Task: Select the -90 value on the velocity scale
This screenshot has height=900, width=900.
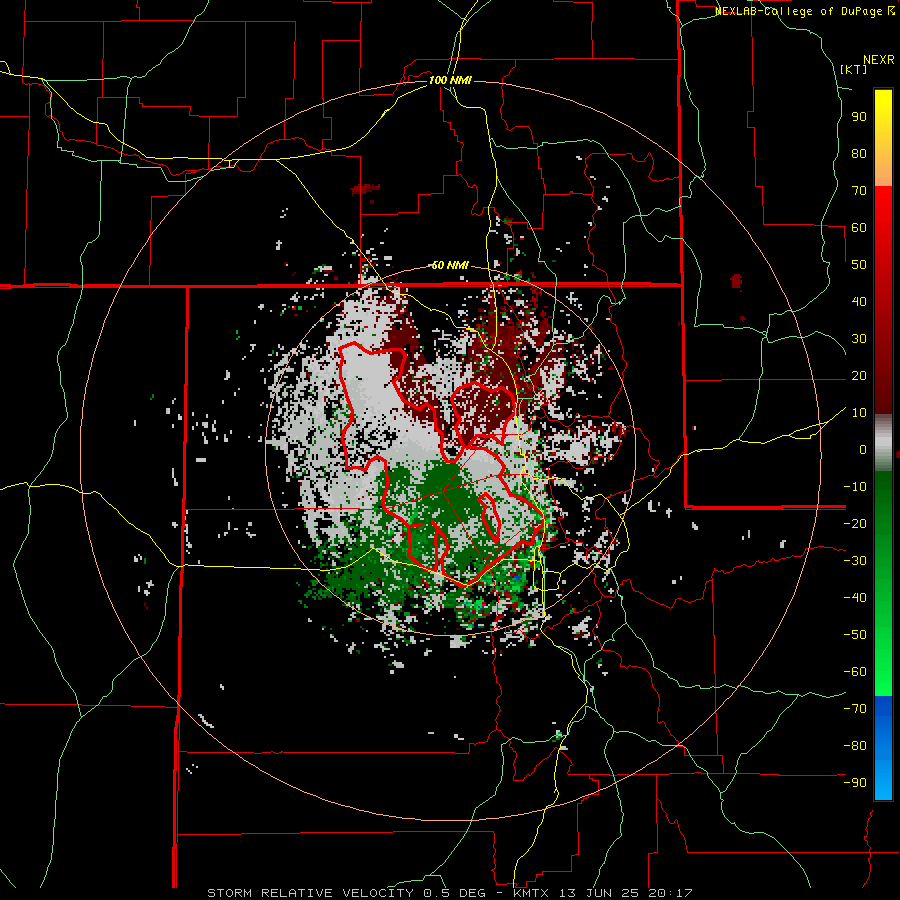Action: click(x=855, y=783)
